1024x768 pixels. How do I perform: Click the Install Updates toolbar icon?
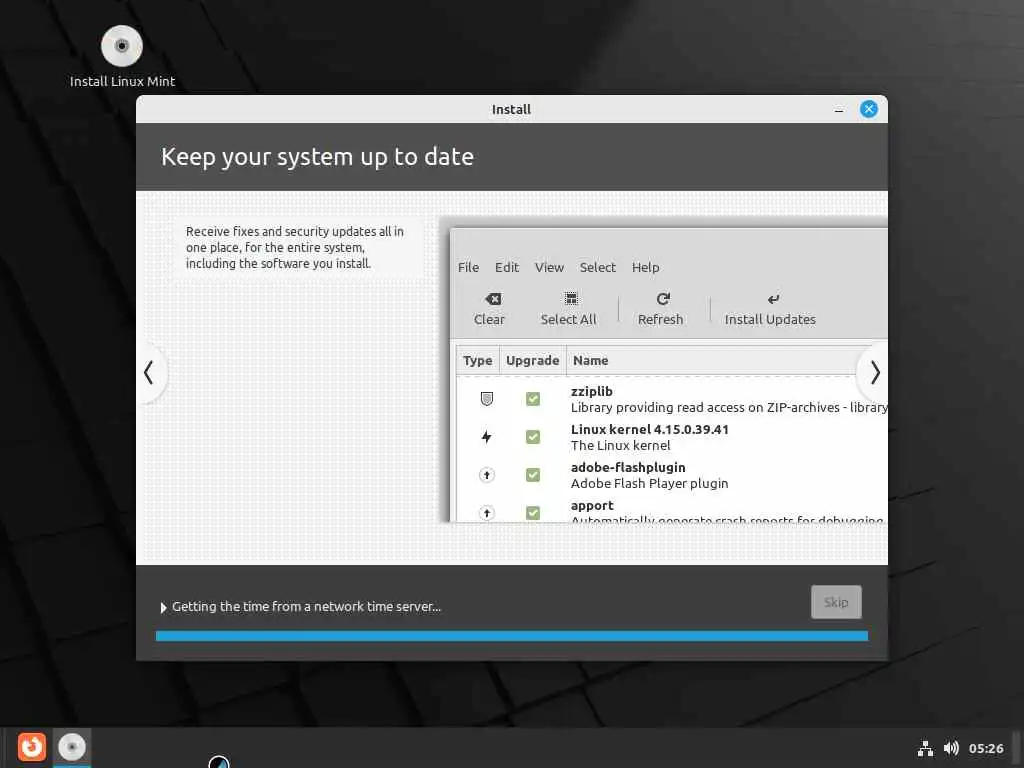(773, 299)
